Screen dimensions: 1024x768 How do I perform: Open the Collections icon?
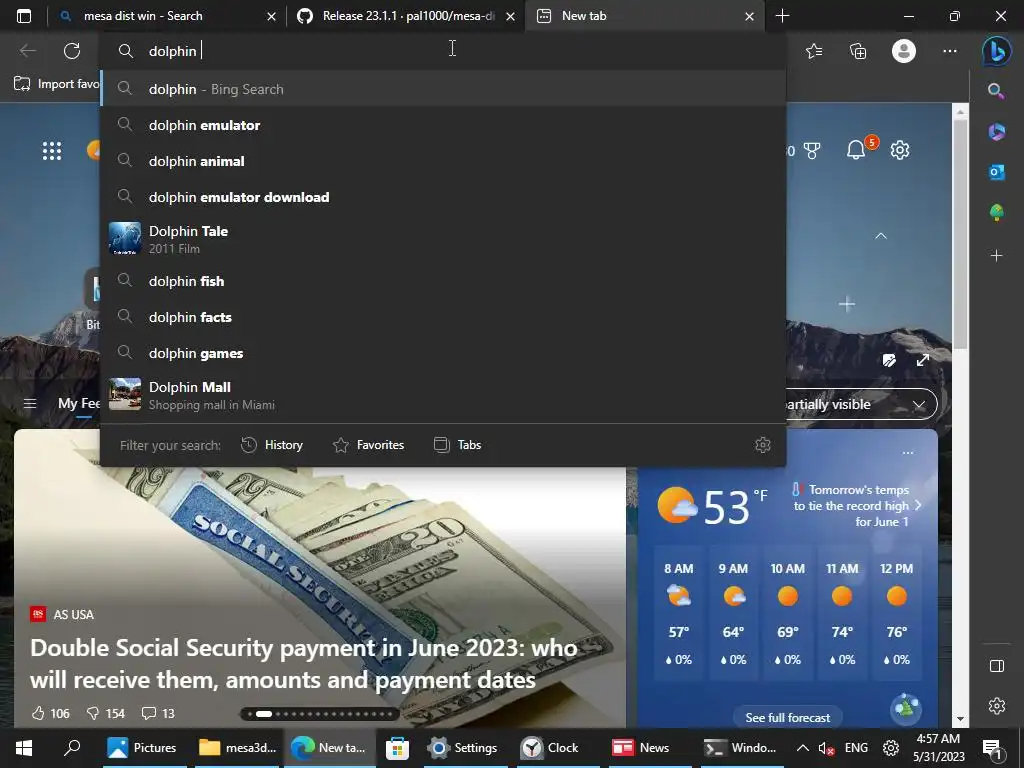pos(858,51)
